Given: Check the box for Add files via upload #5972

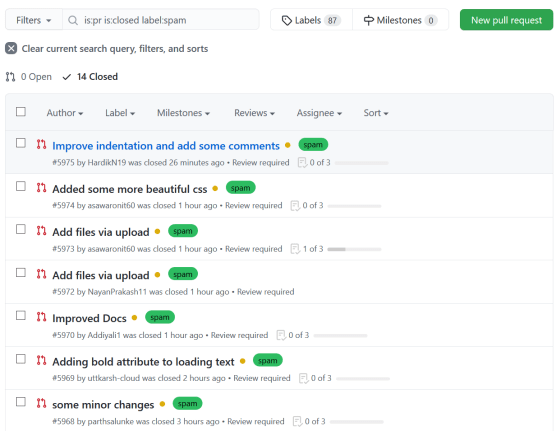Looking at the screenshot, I should click(x=21, y=272).
